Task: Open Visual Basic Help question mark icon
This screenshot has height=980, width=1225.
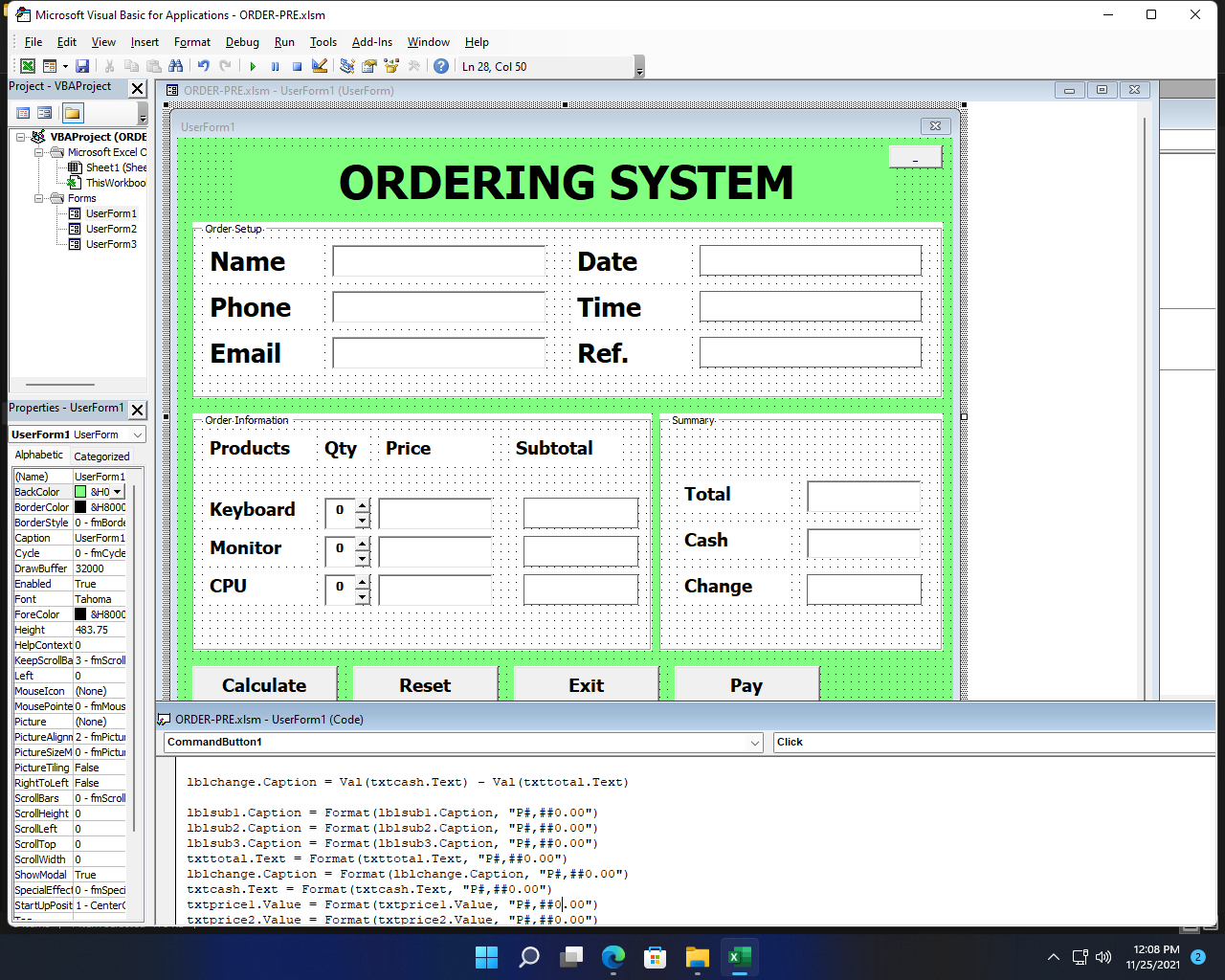Action: [441, 66]
